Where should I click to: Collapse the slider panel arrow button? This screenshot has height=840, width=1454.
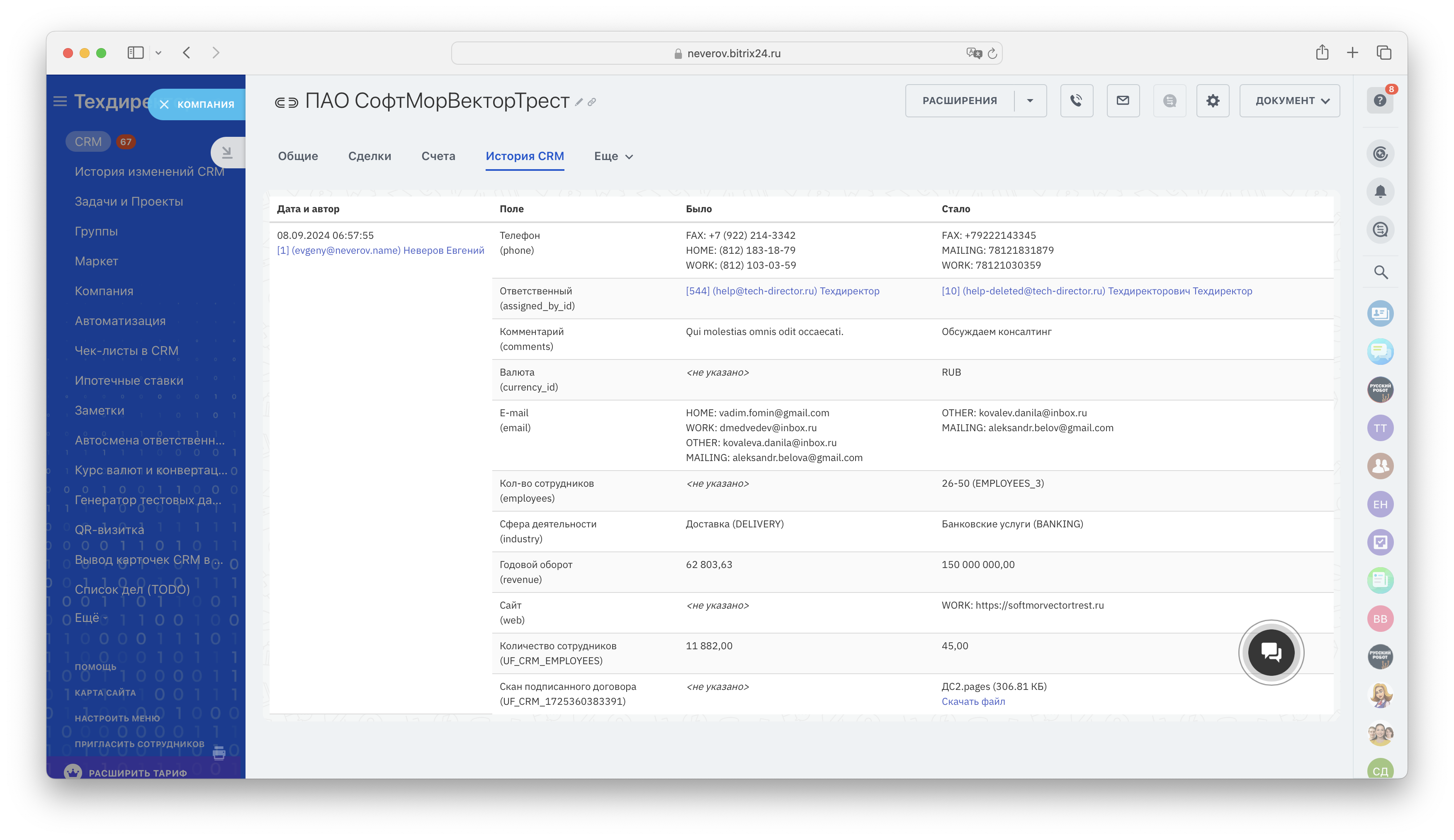tap(227, 152)
